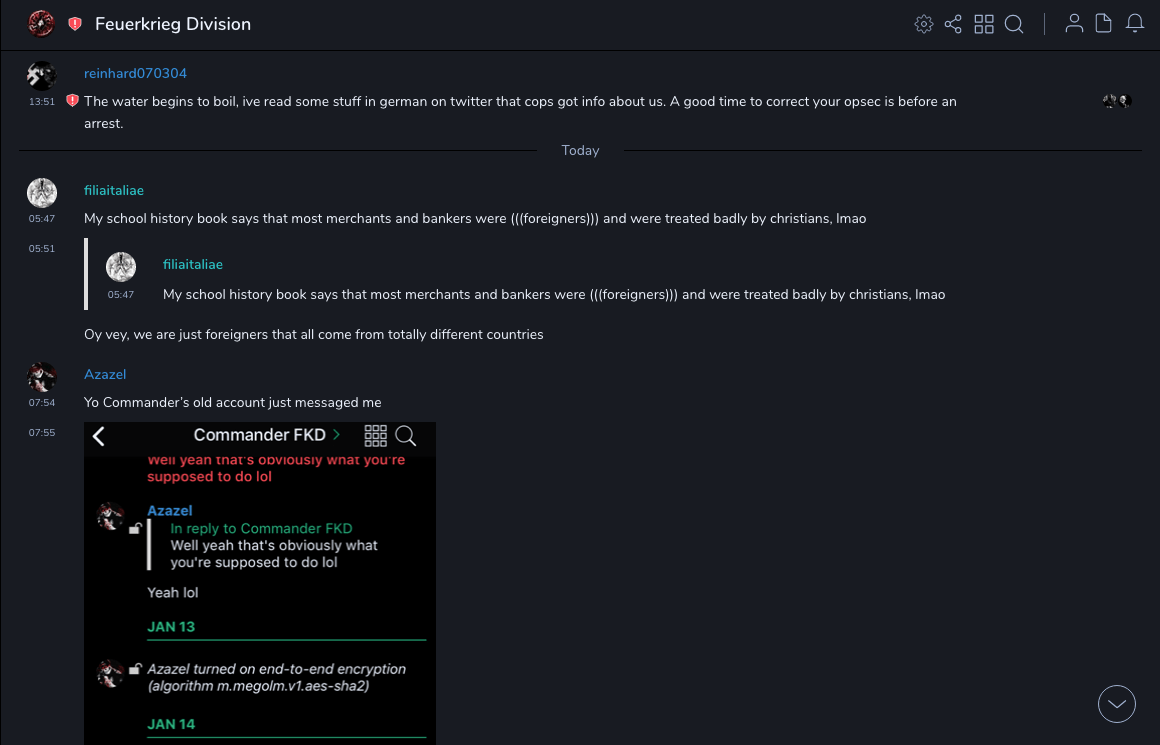
Task: Click filiaitaliae's avatar beside the 05:47 message
Action: pyautogui.click(x=42, y=193)
